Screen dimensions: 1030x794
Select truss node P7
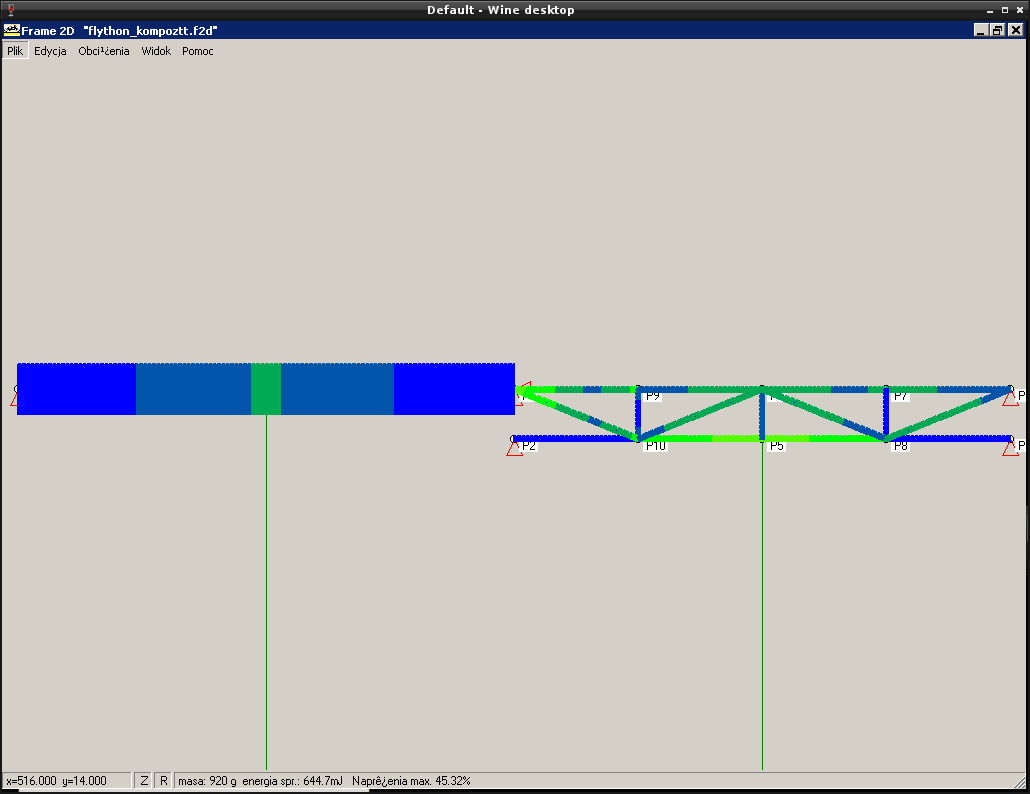886,388
